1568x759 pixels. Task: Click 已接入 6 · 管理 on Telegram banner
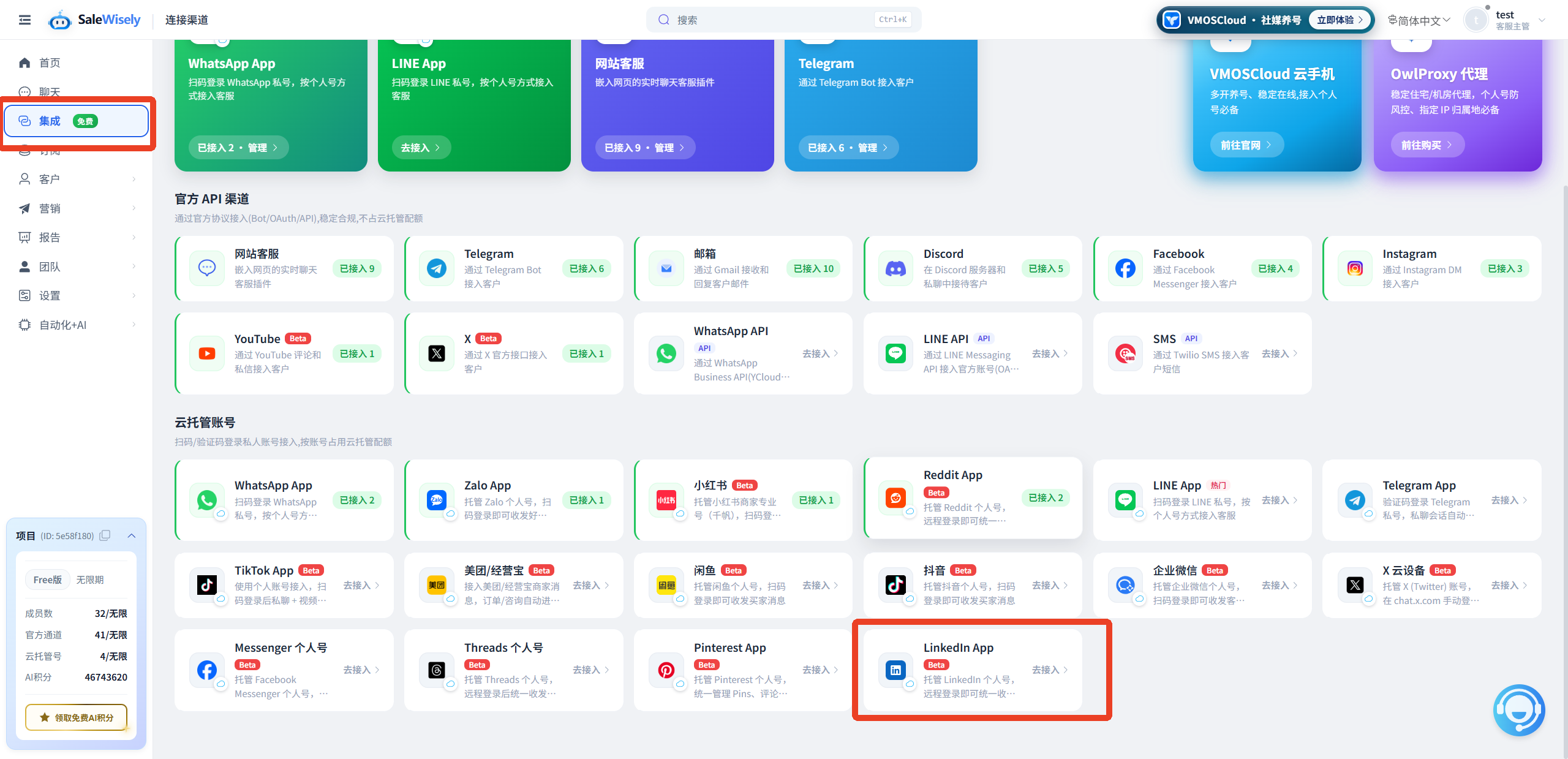(x=848, y=148)
